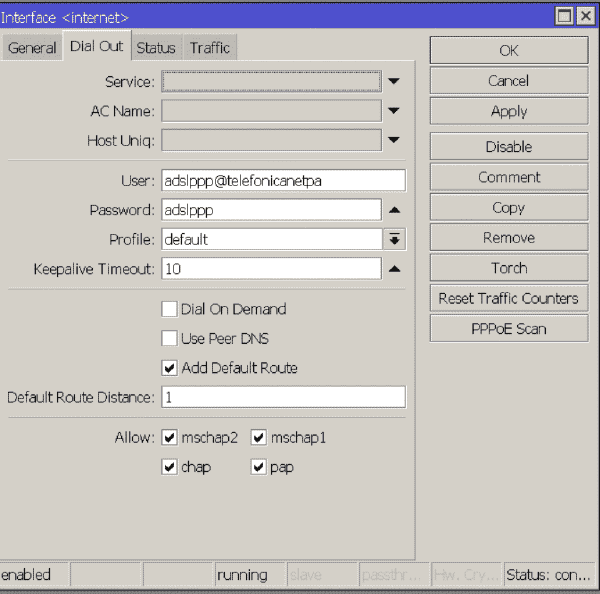
Task: Click the Disable button
Action: pos(509,147)
